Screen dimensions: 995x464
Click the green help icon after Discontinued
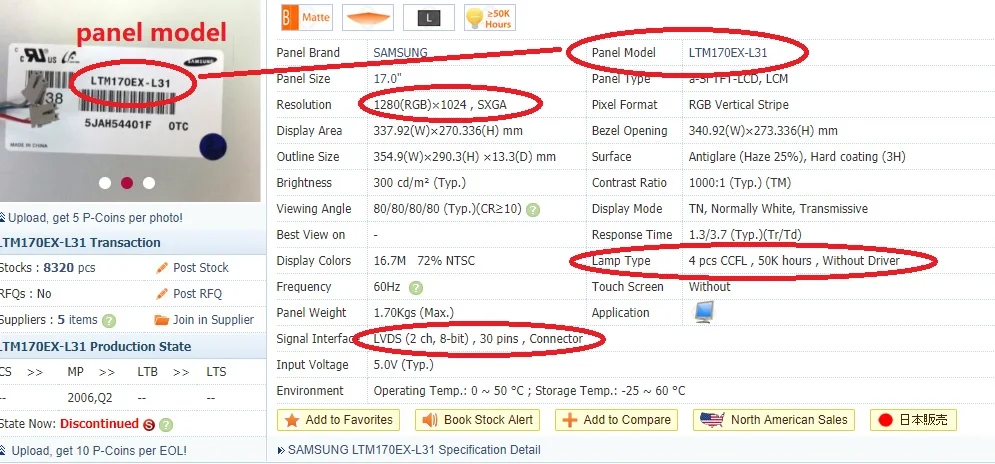pos(166,425)
